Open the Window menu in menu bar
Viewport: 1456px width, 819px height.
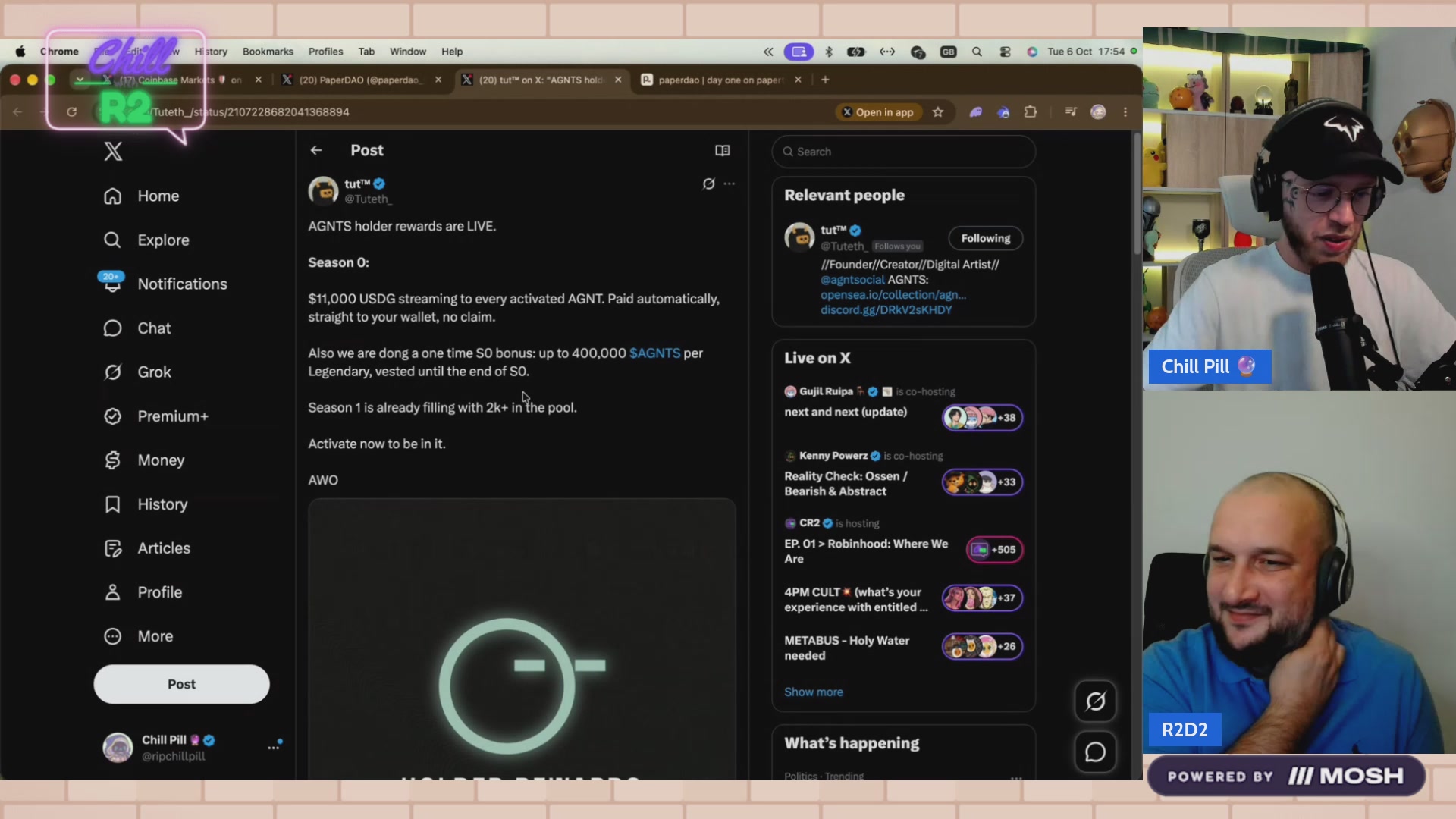point(407,52)
